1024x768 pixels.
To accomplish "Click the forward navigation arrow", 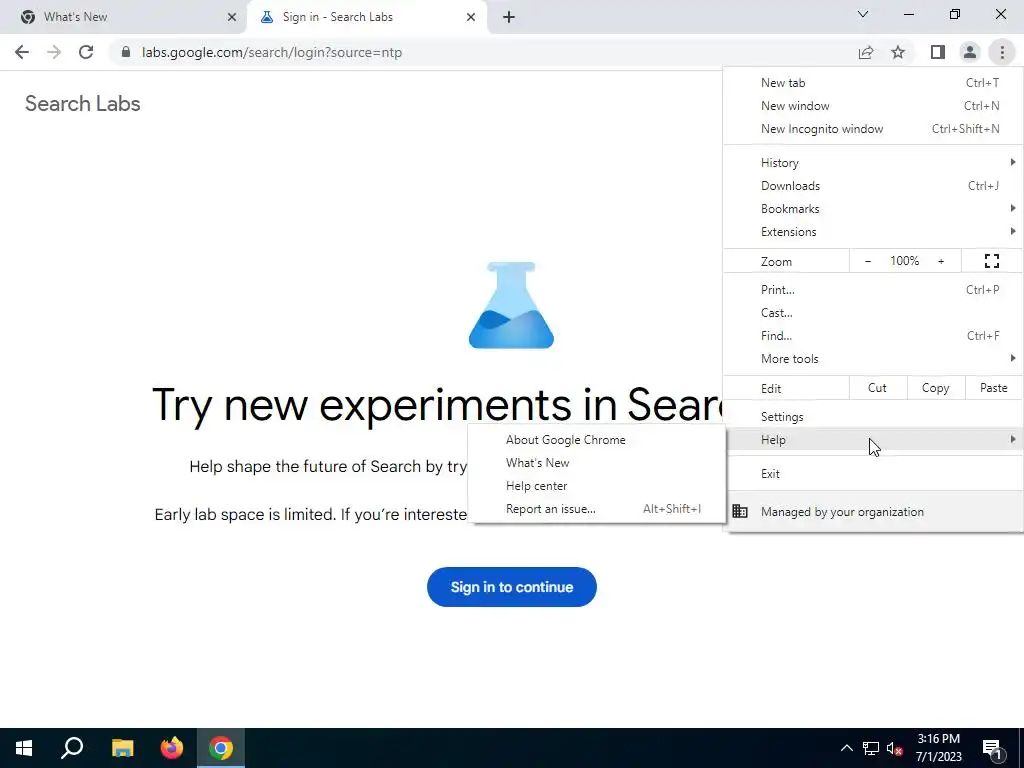I will click(x=54, y=52).
